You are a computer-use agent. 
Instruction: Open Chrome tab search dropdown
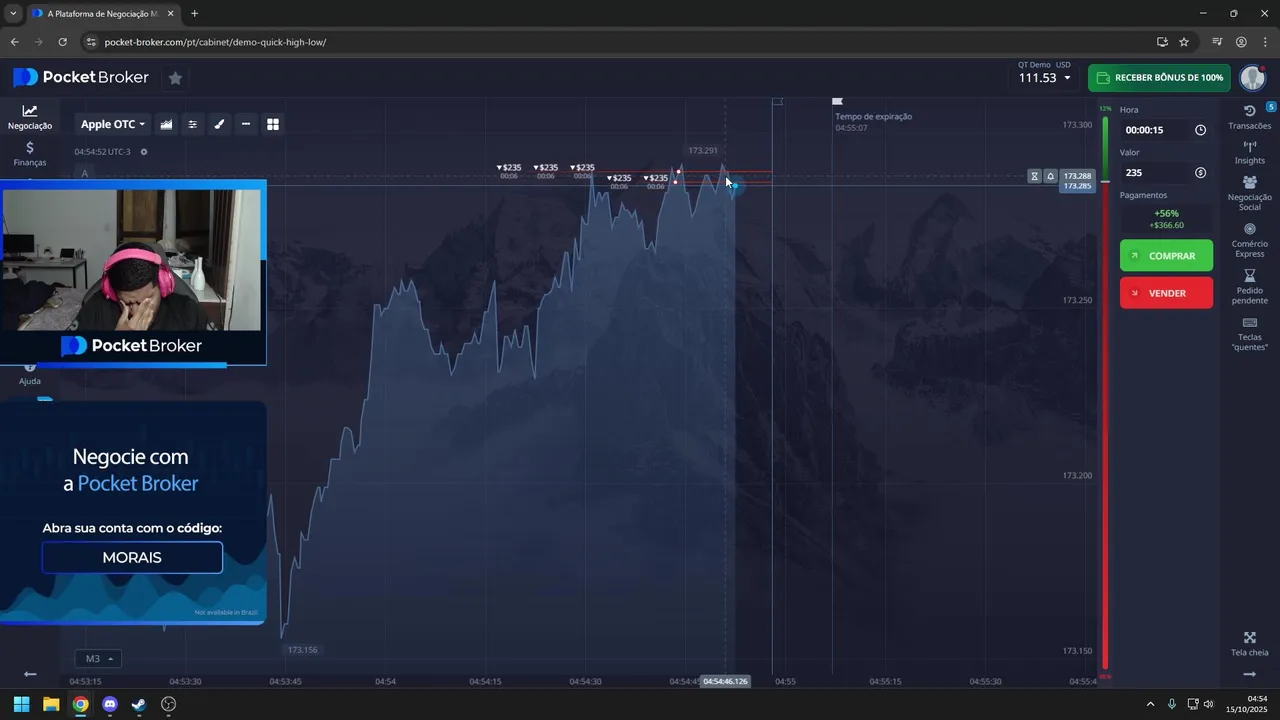click(x=12, y=14)
